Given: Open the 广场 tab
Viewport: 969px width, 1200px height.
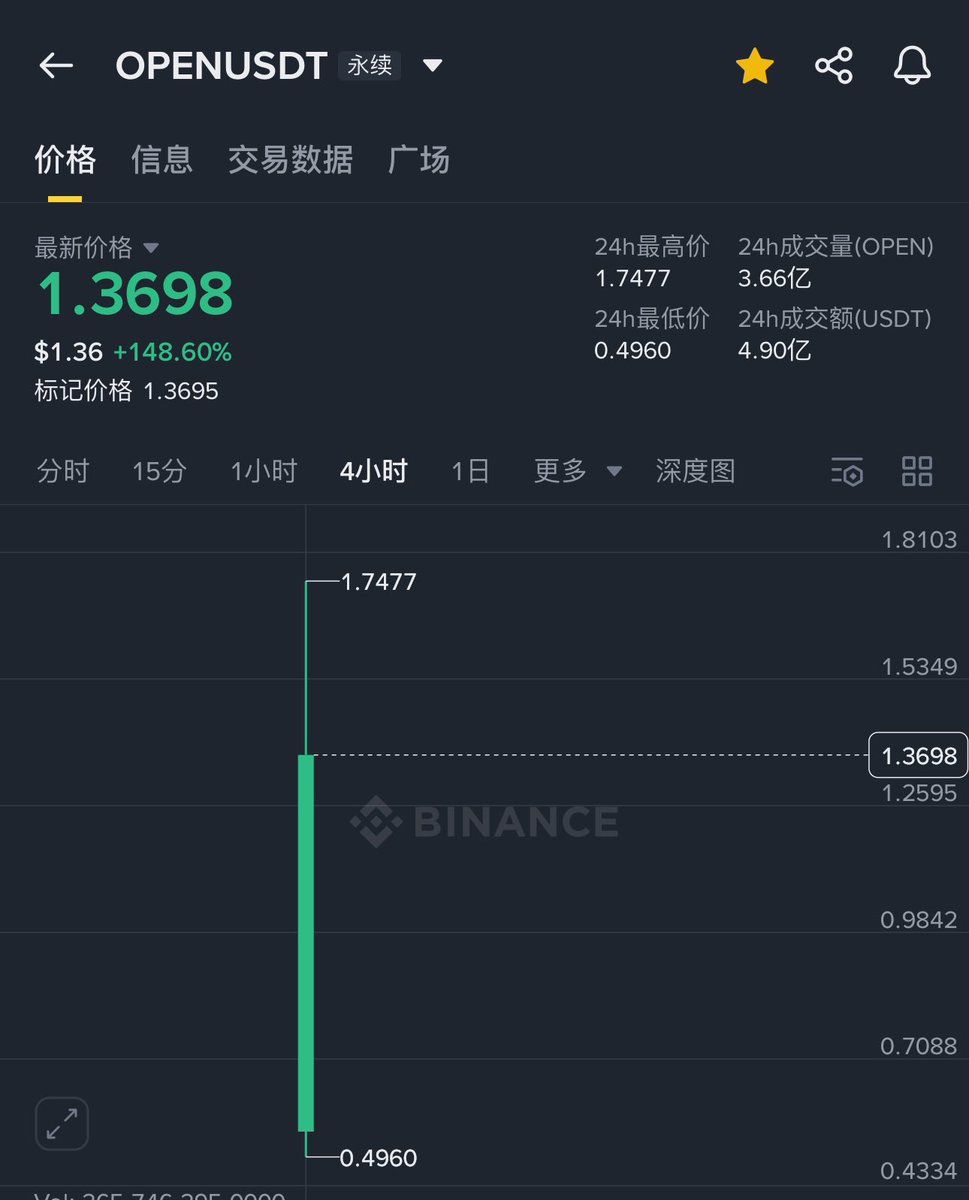Looking at the screenshot, I should coord(418,160).
